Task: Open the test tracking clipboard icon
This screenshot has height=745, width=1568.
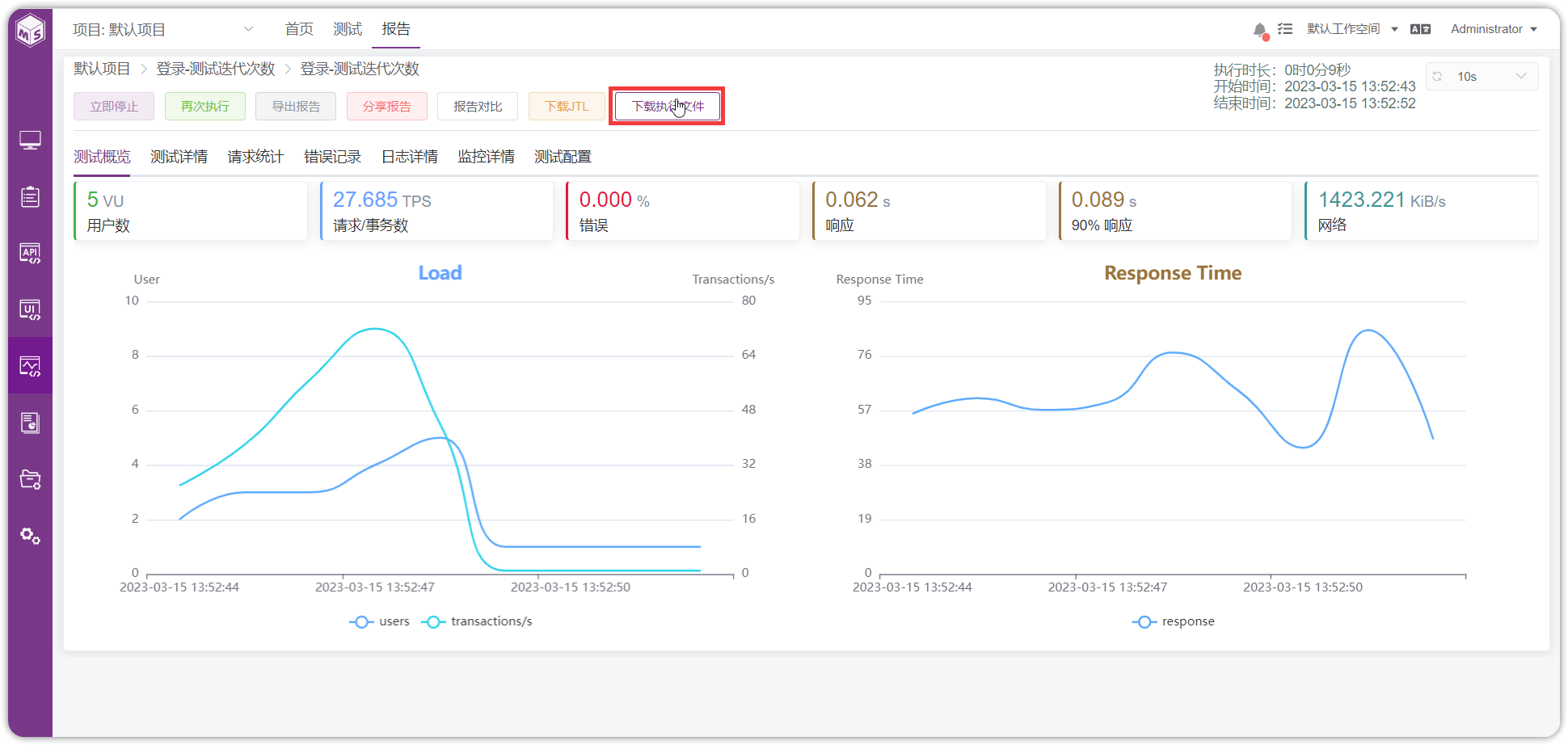Action: tap(31, 196)
